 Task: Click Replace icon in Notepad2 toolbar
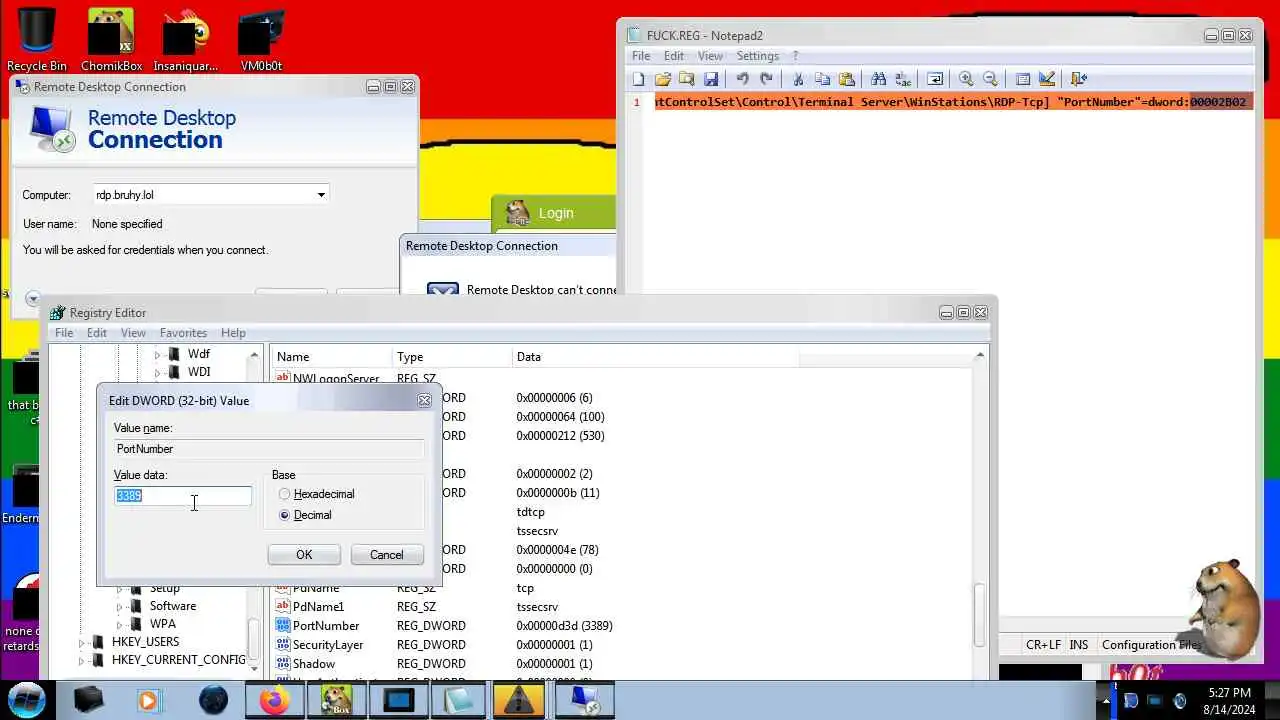[902, 79]
